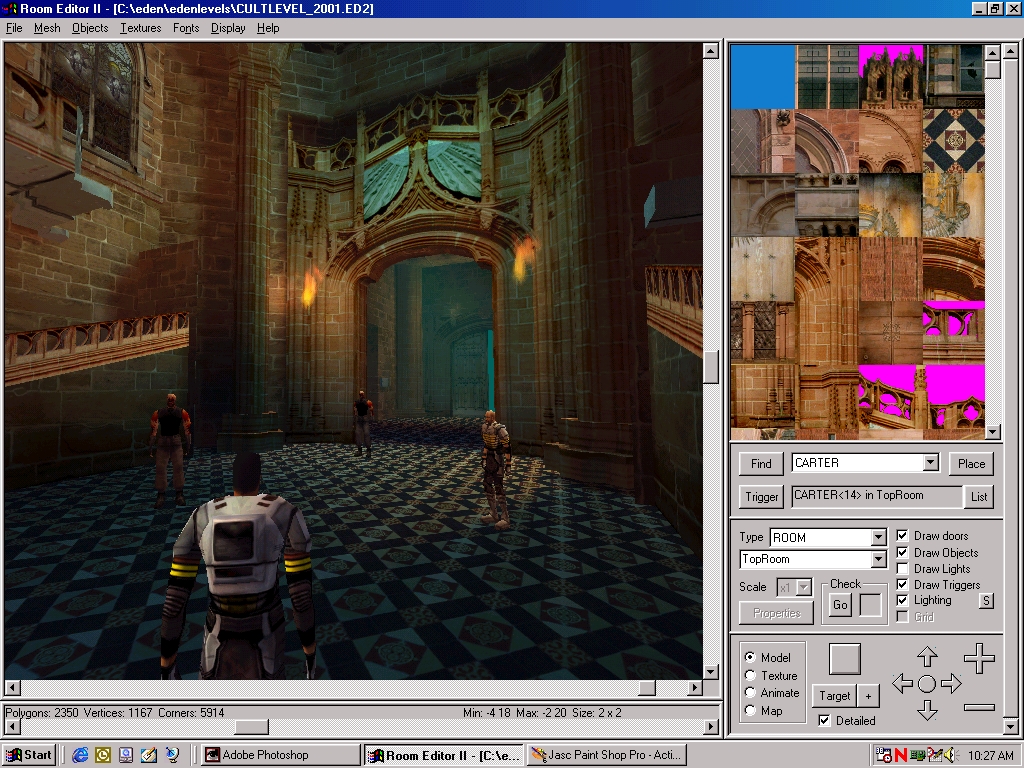The width and height of the screenshot is (1024, 768).
Task: Select the solid blue texture swatch
Action: point(763,76)
